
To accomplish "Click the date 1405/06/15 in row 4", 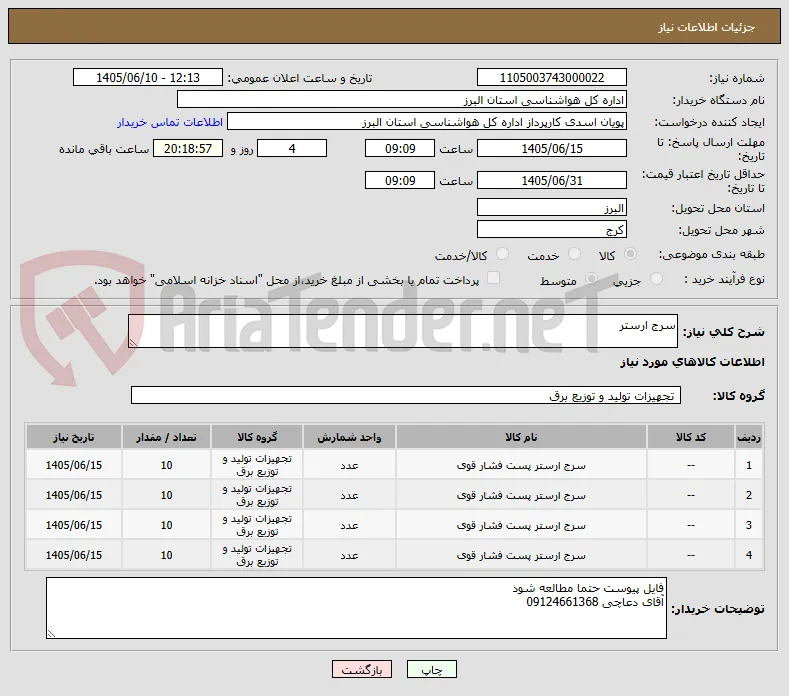I will coord(74,555).
